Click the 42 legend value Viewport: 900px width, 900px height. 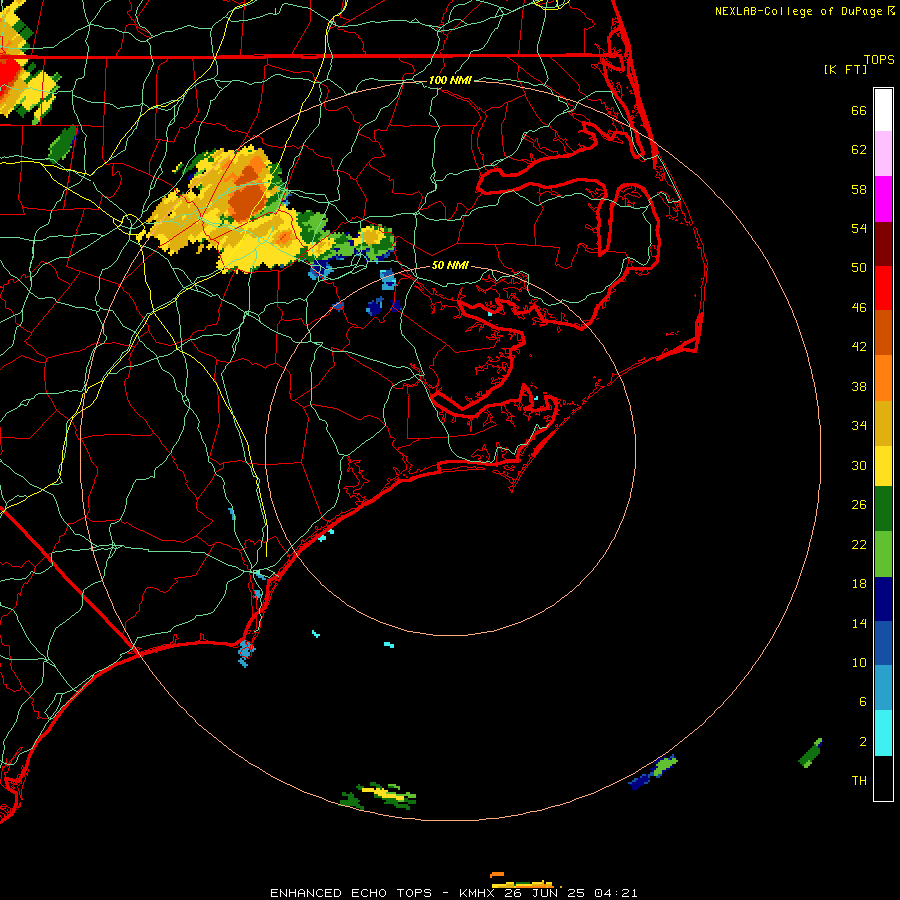[859, 347]
